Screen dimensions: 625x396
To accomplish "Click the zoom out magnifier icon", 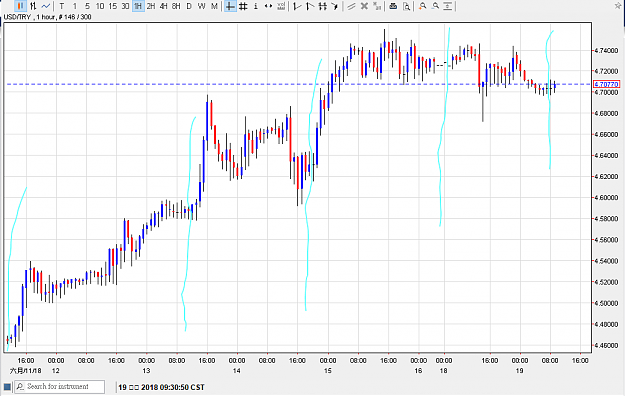I will pyautogui.click(x=435, y=6).
